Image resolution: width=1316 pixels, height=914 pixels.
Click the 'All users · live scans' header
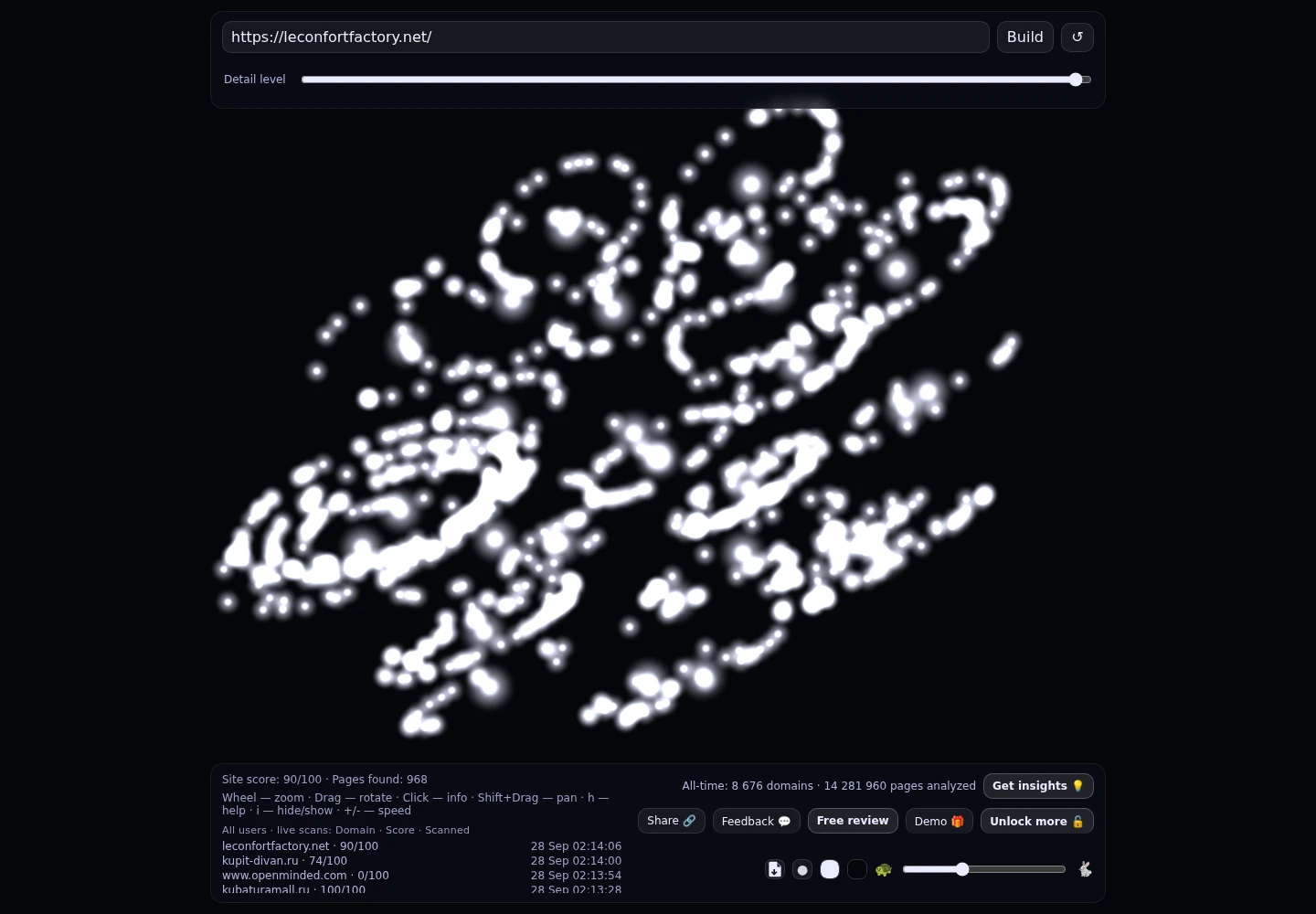345,830
